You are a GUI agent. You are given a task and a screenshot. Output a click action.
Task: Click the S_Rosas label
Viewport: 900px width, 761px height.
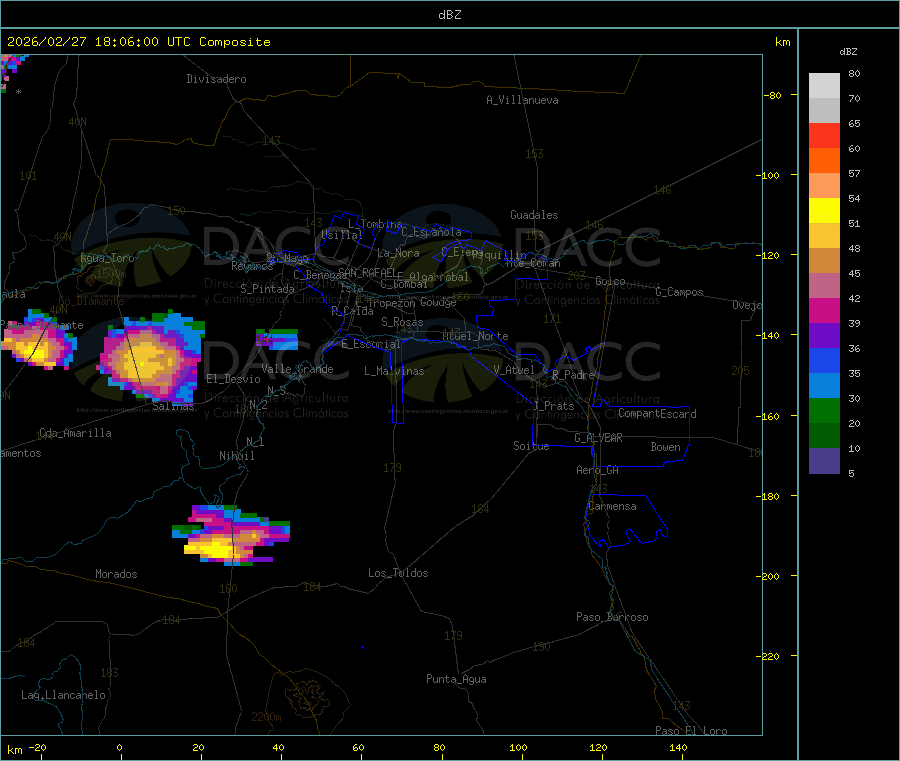(402, 322)
